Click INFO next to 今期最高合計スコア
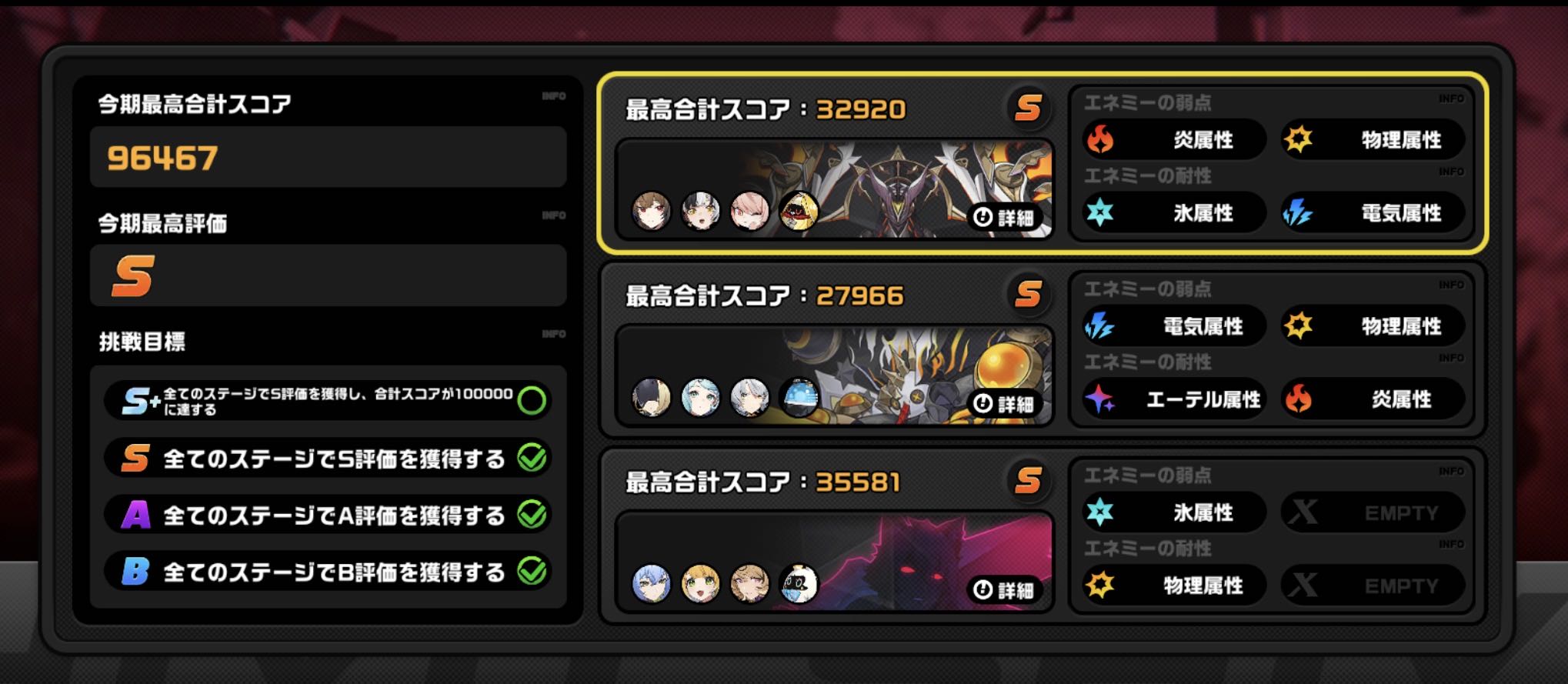This screenshot has height=684, width=1568. point(554,96)
